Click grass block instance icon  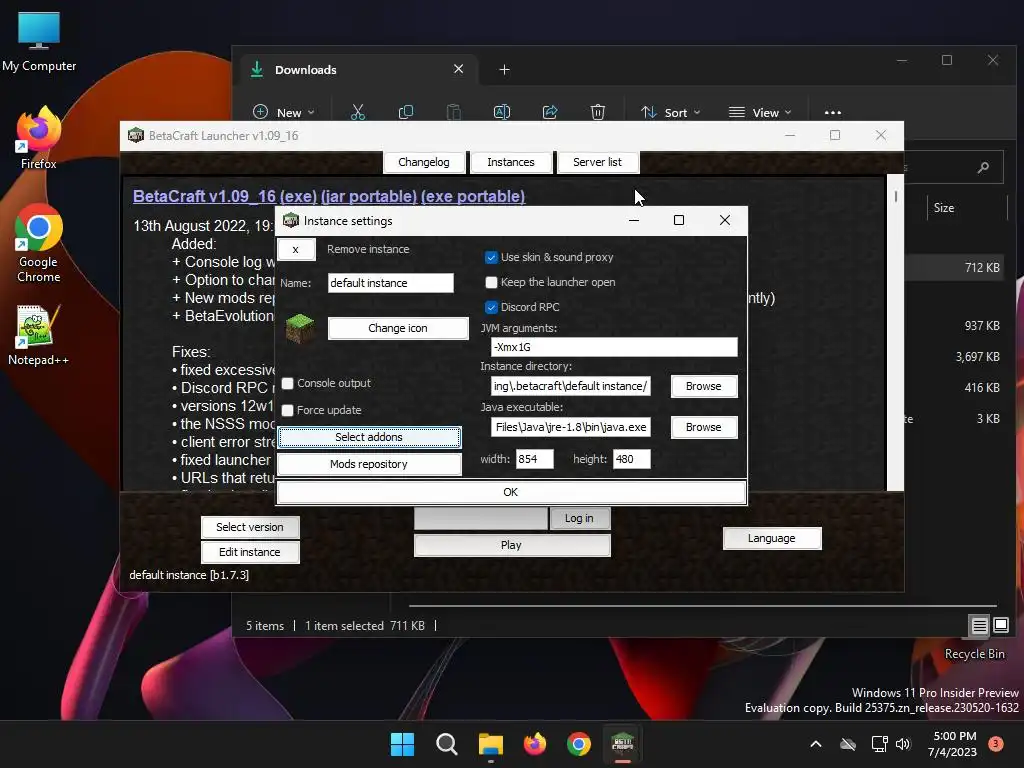pos(300,328)
